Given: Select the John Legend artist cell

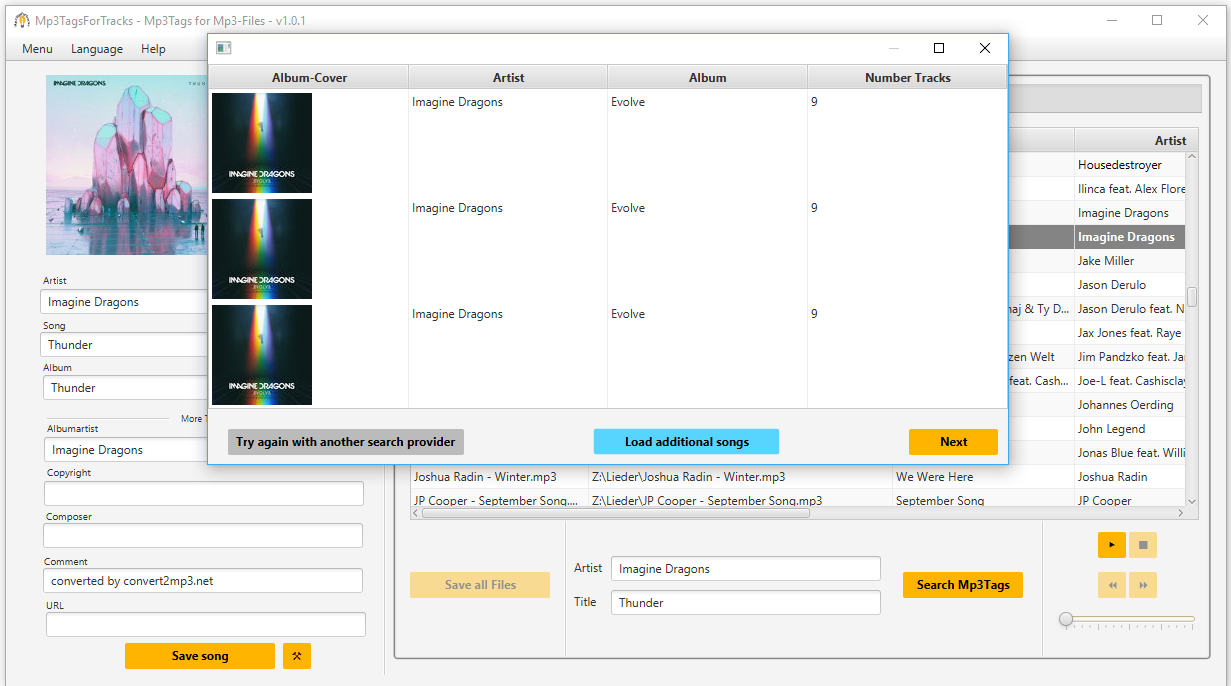Looking at the screenshot, I should point(1130,429).
